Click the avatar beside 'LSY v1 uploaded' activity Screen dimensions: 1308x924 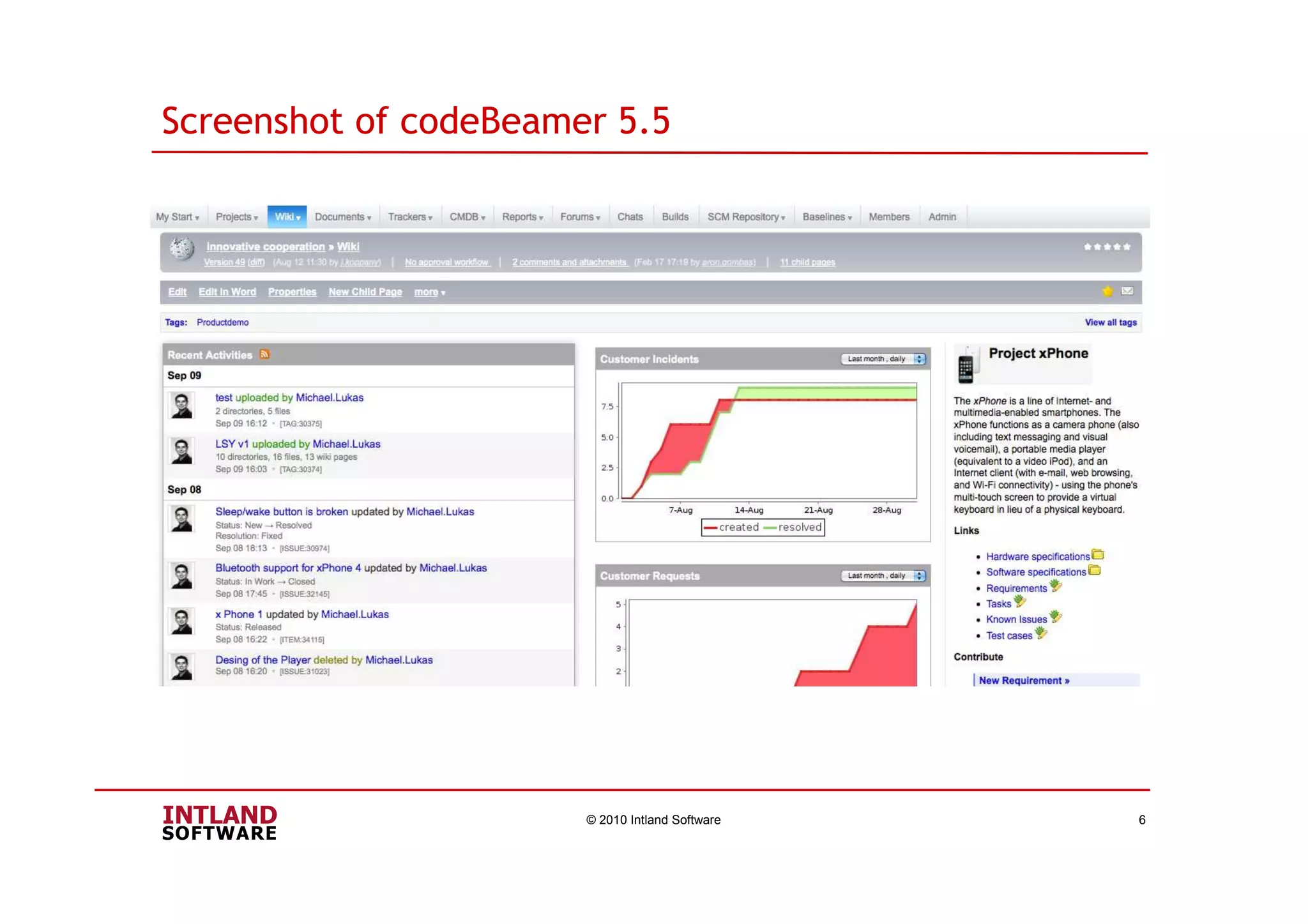(182, 451)
